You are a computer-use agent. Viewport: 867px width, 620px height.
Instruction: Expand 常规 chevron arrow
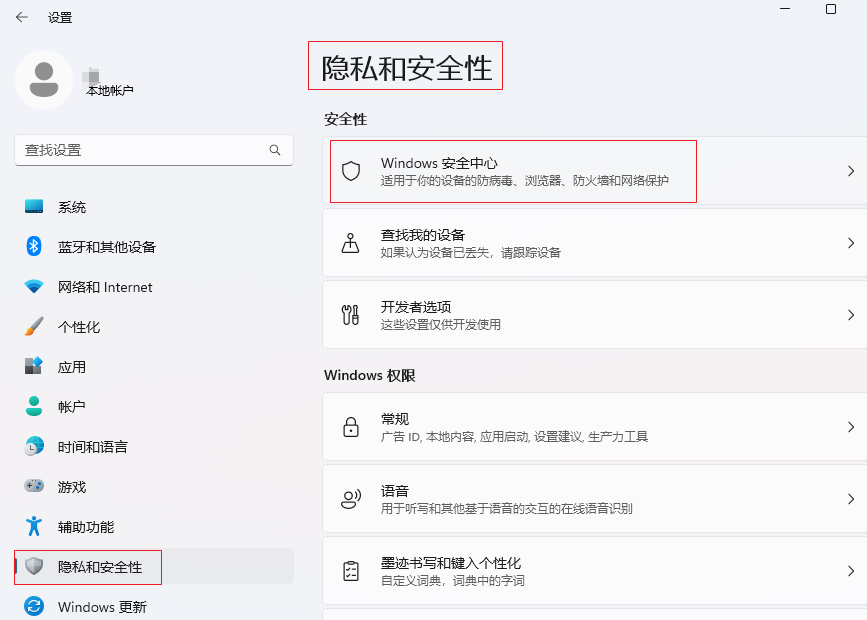pyautogui.click(x=851, y=427)
